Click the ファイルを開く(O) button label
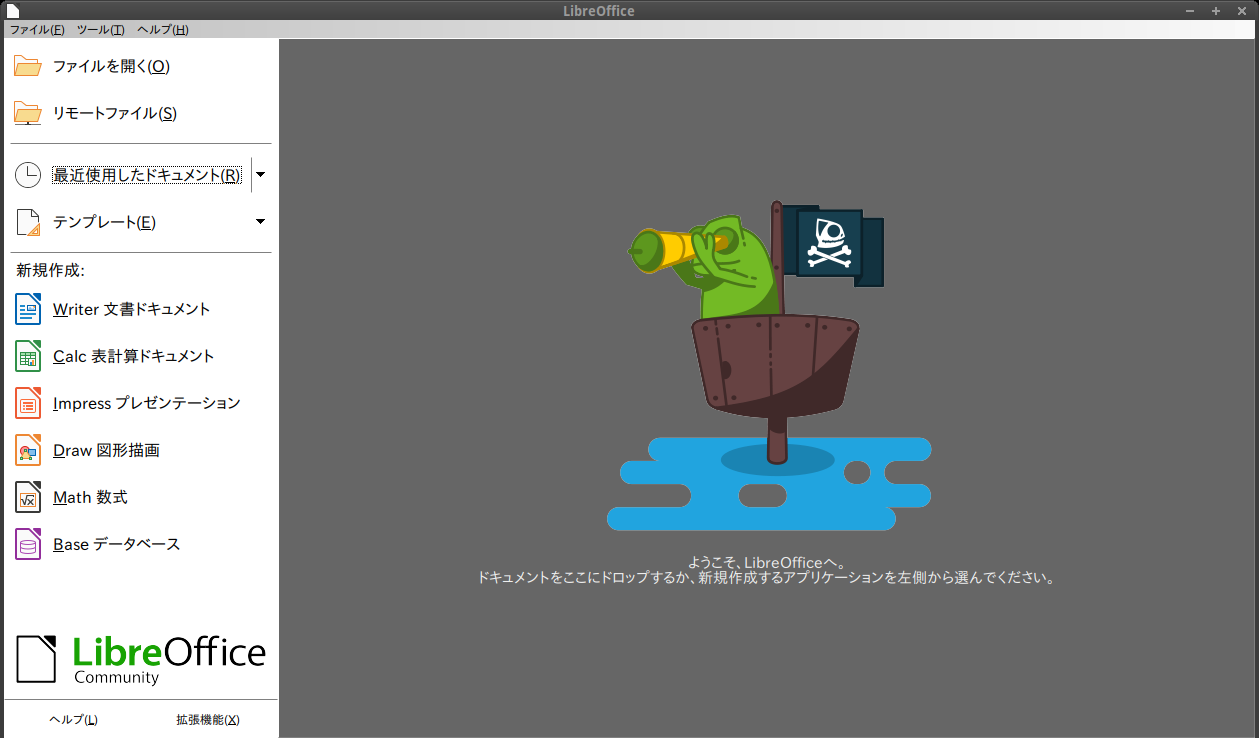 point(111,67)
